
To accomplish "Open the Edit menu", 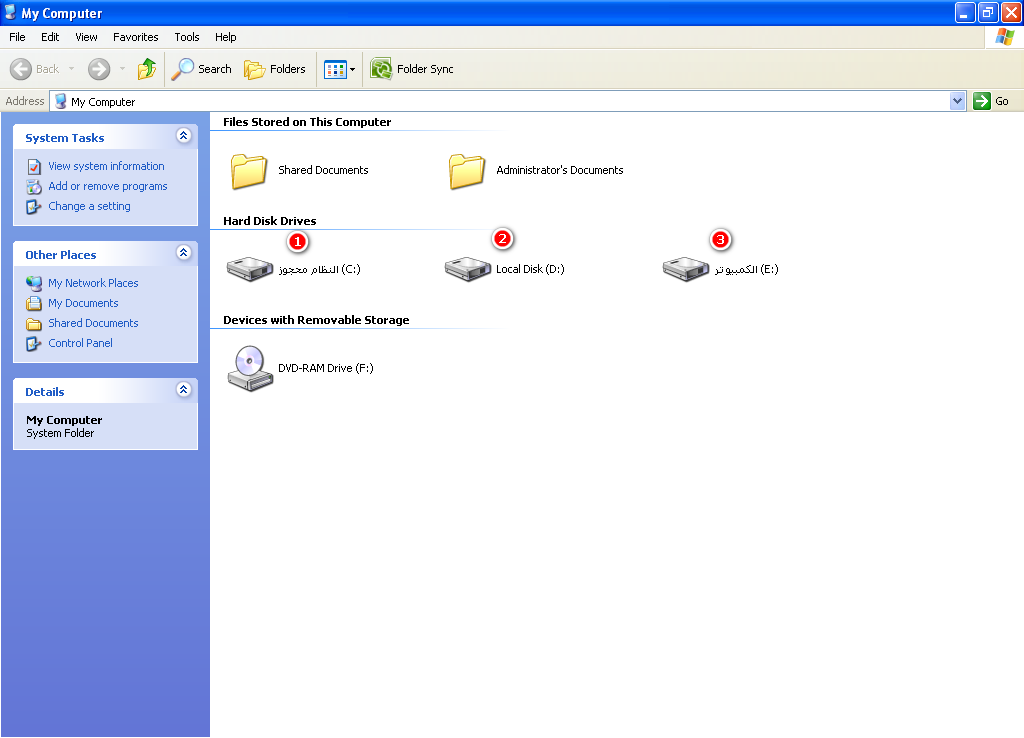I will pyautogui.click(x=50, y=37).
